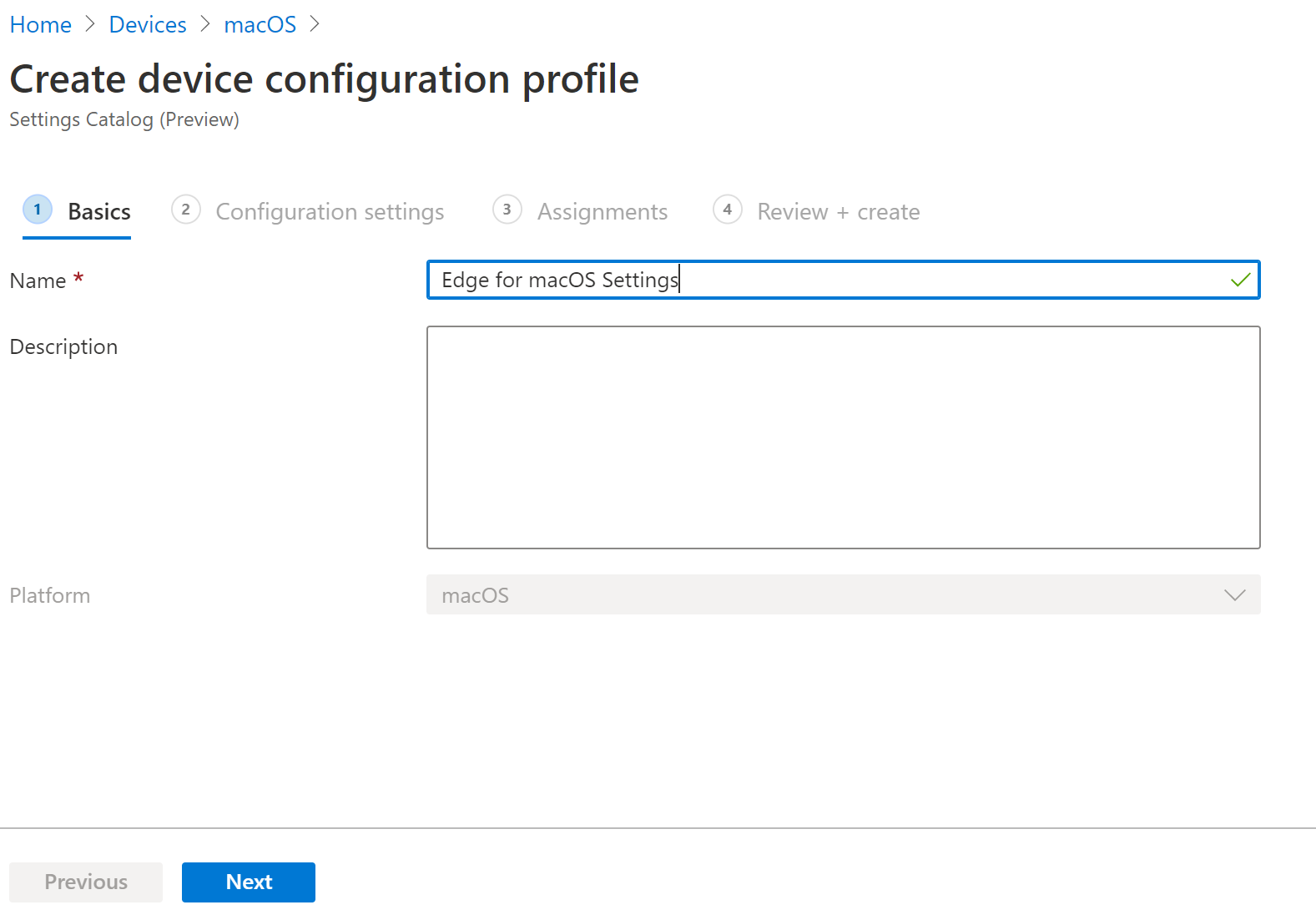
Task: Click the step 2 circle icon
Action: point(186,210)
